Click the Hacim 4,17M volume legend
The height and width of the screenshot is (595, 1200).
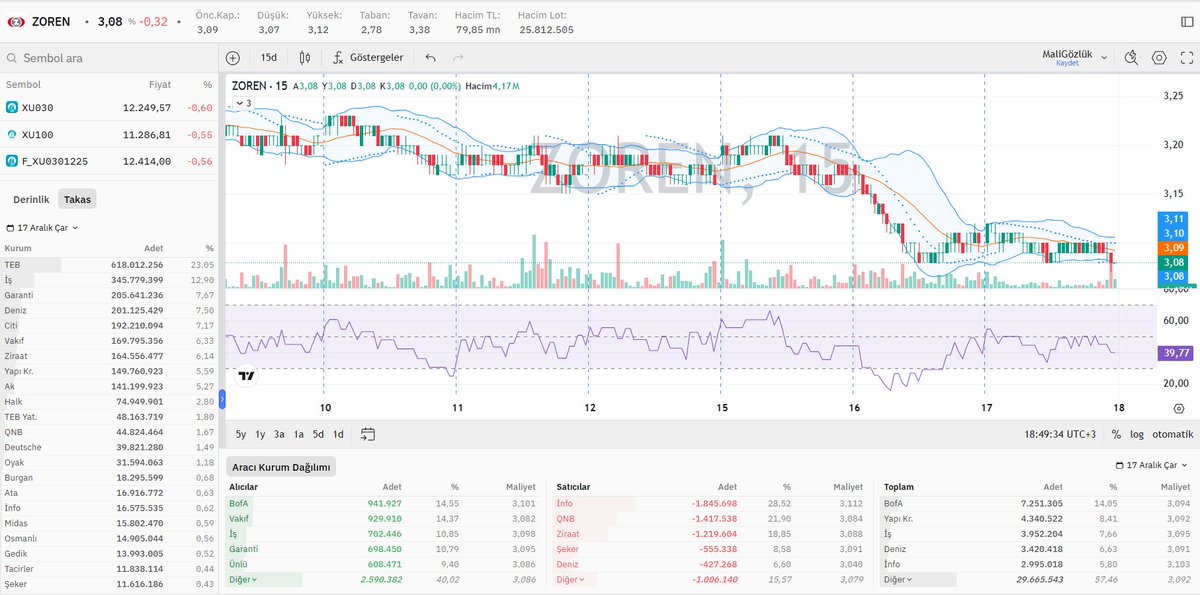(494, 86)
